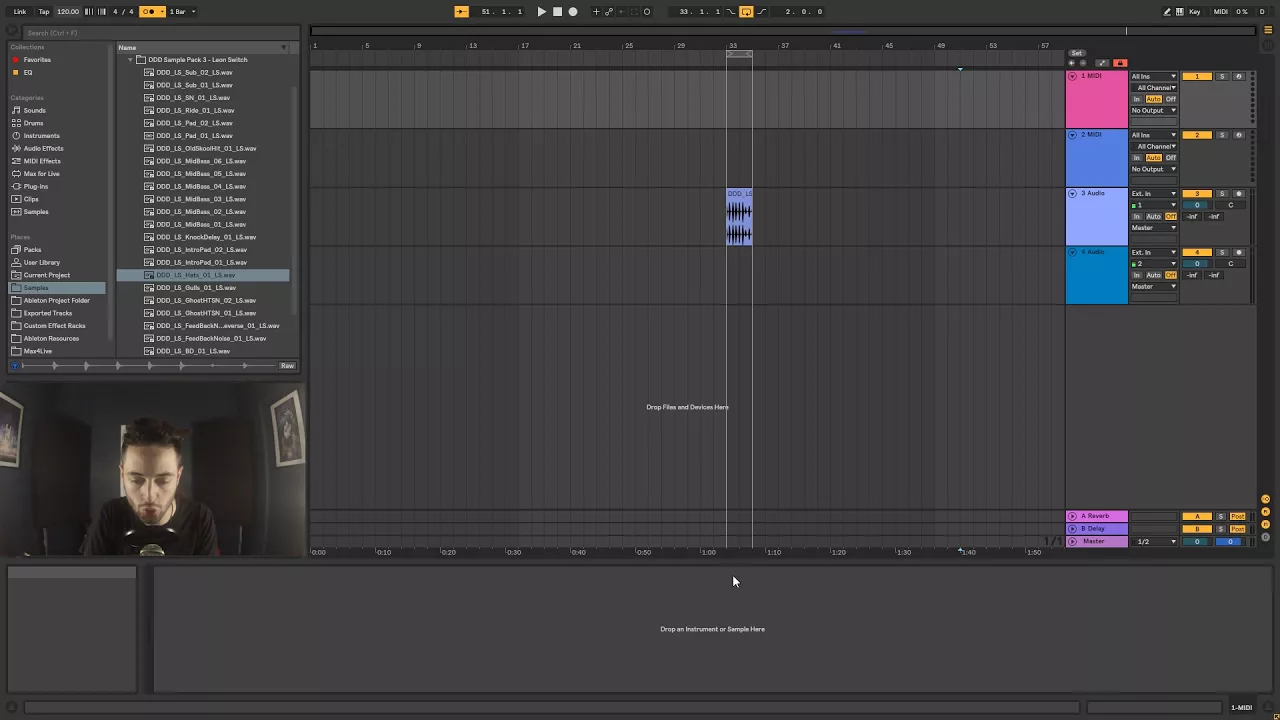1280x720 pixels.
Task: Click the Tap tempo button
Action: pos(44,11)
